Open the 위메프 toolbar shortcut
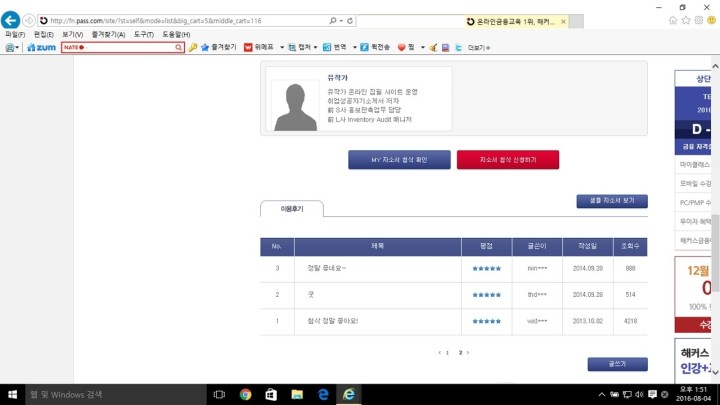This screenshot has height=405, width=720. pyautogui.click(x=259, y=47)
